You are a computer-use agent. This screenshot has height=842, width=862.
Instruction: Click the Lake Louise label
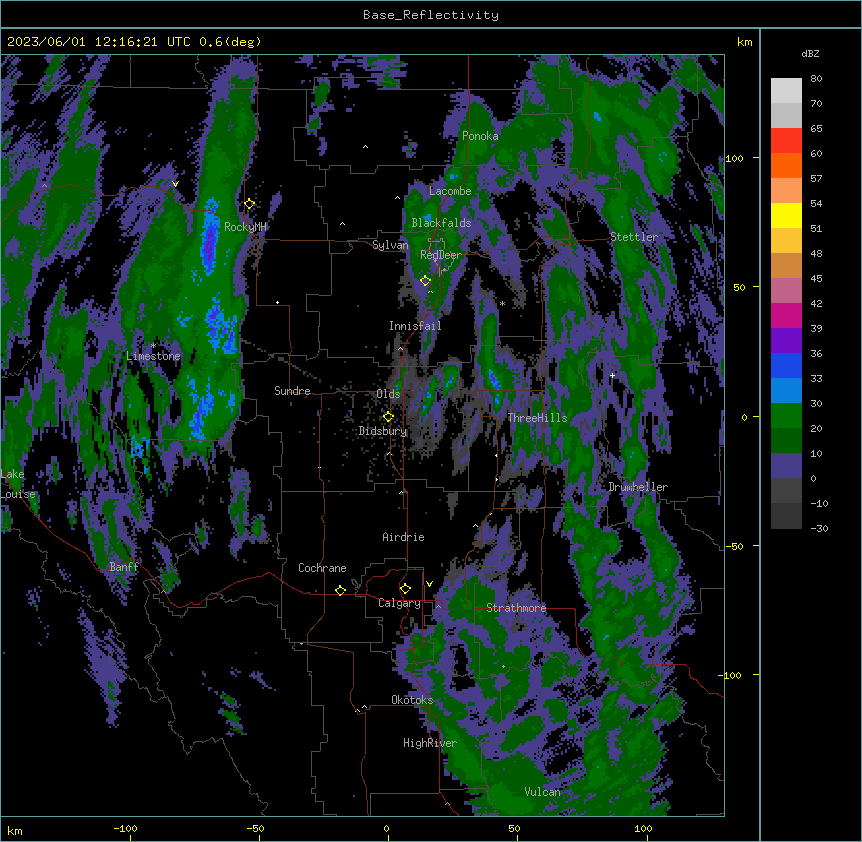[x=18, y=484]
